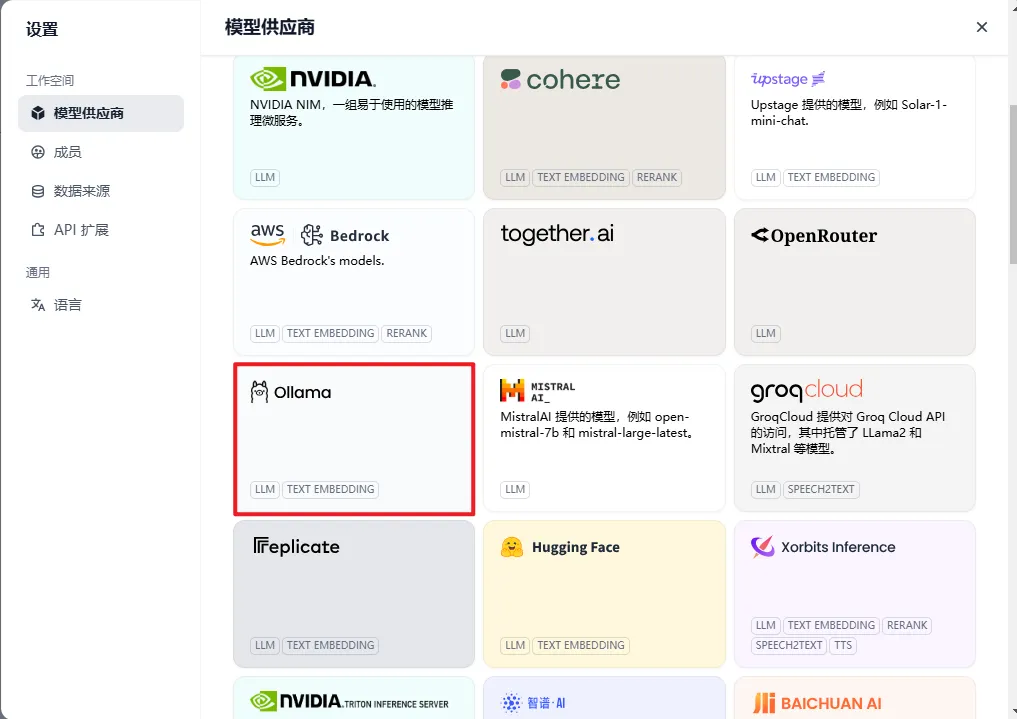Click the Upstage logo
Viewport: 1017px width, 719px height.
point(787,79)
